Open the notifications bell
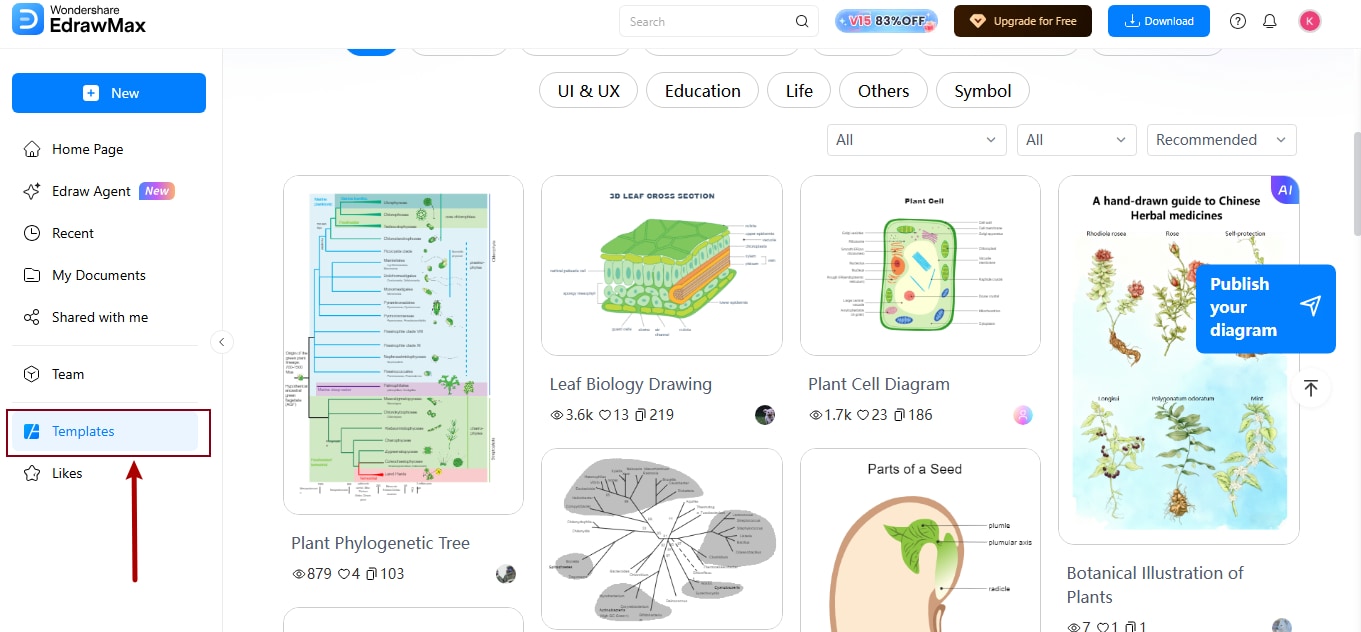This screenshot has height=632, width=1361. click(1270, 20)
